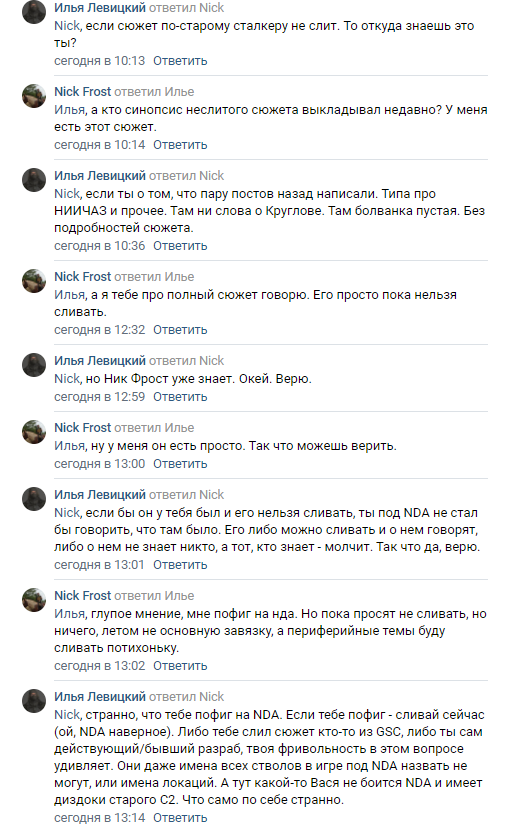Click Илья Левицкий's avatar at the 13:01 comment

33,499
